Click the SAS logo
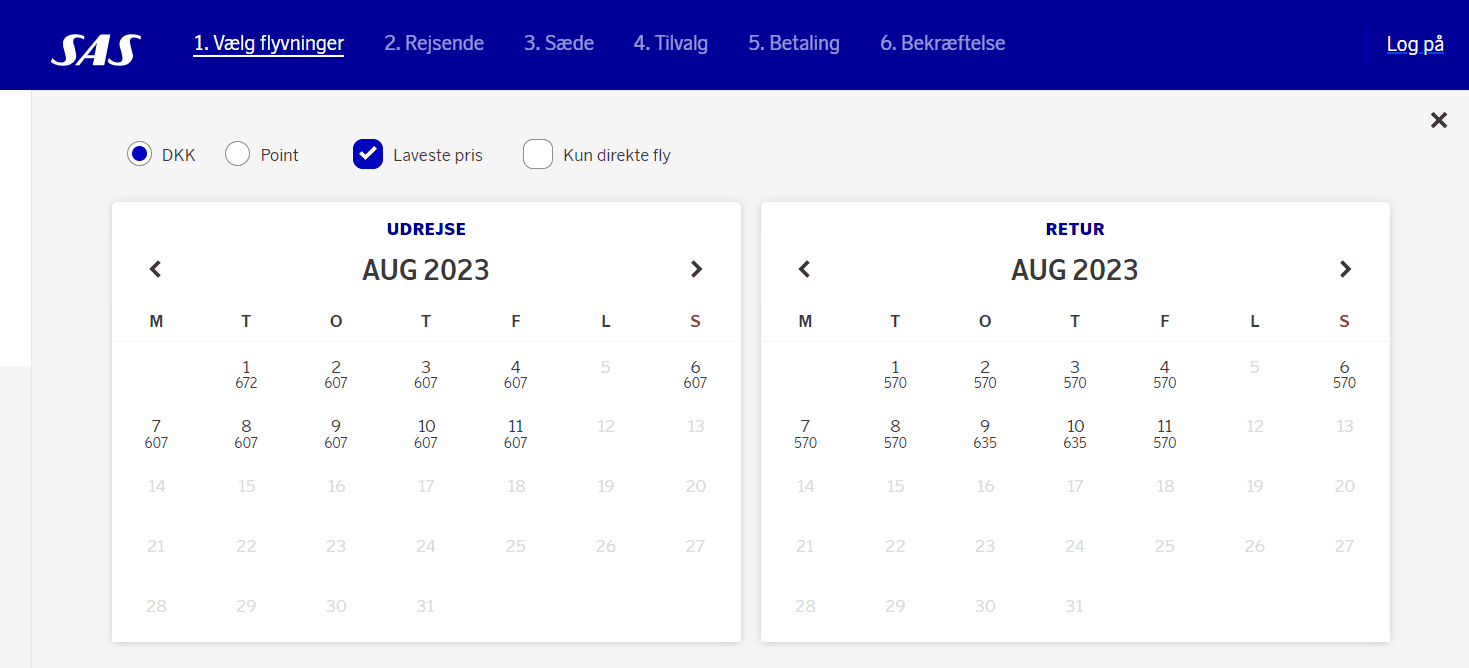Viewport: 1469px width, 668px height. (96, 49)
